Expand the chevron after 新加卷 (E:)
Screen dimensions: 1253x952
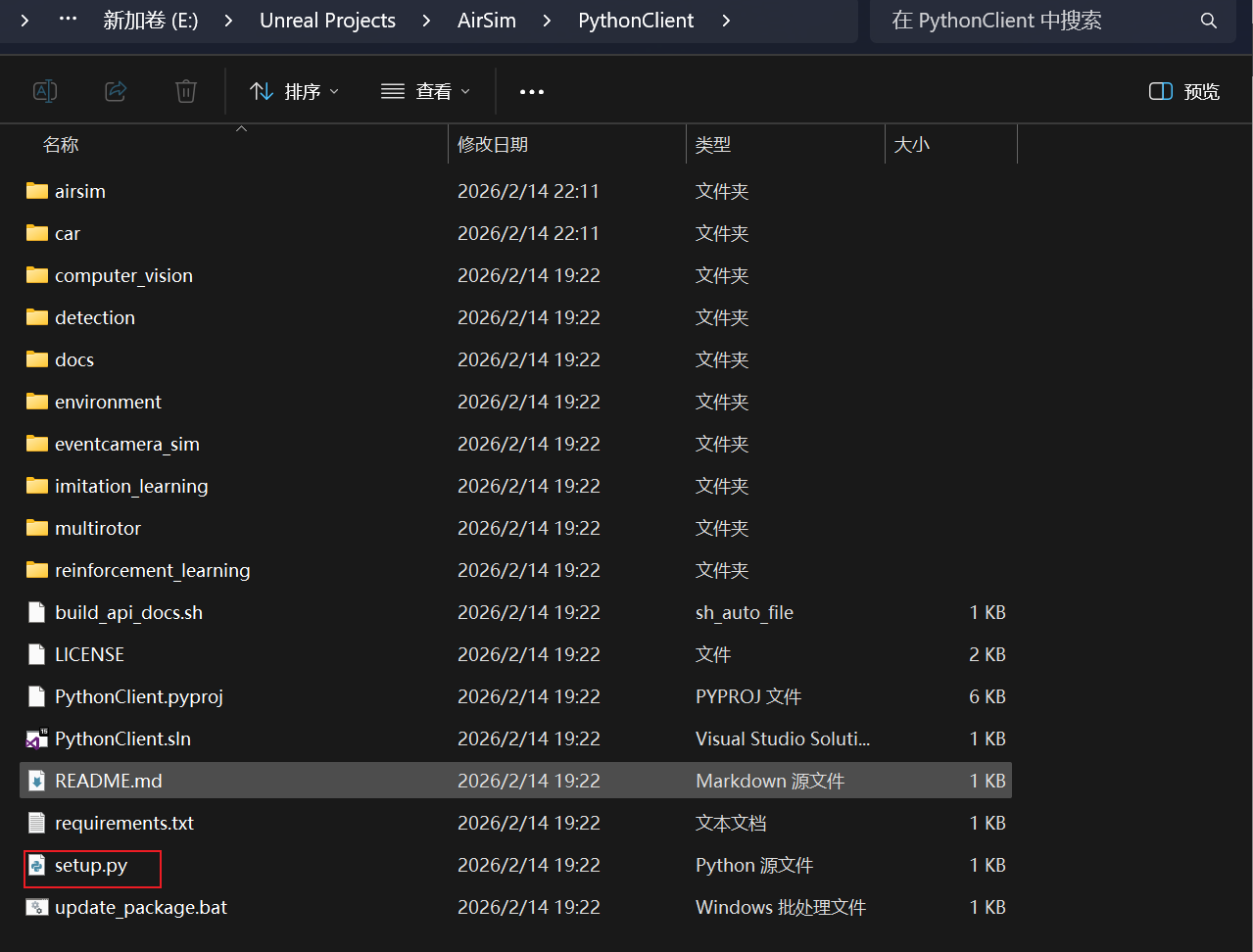tap(228, 21)
